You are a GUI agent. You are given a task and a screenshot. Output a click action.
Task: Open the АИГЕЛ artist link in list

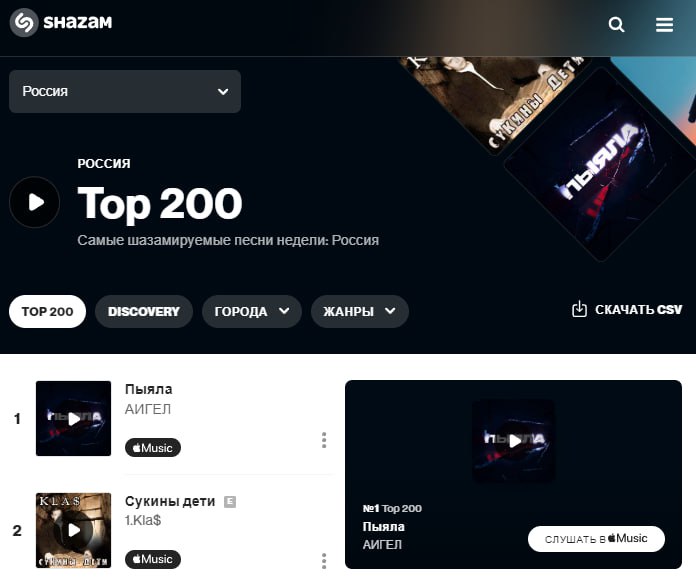click(x=148, y=409)
